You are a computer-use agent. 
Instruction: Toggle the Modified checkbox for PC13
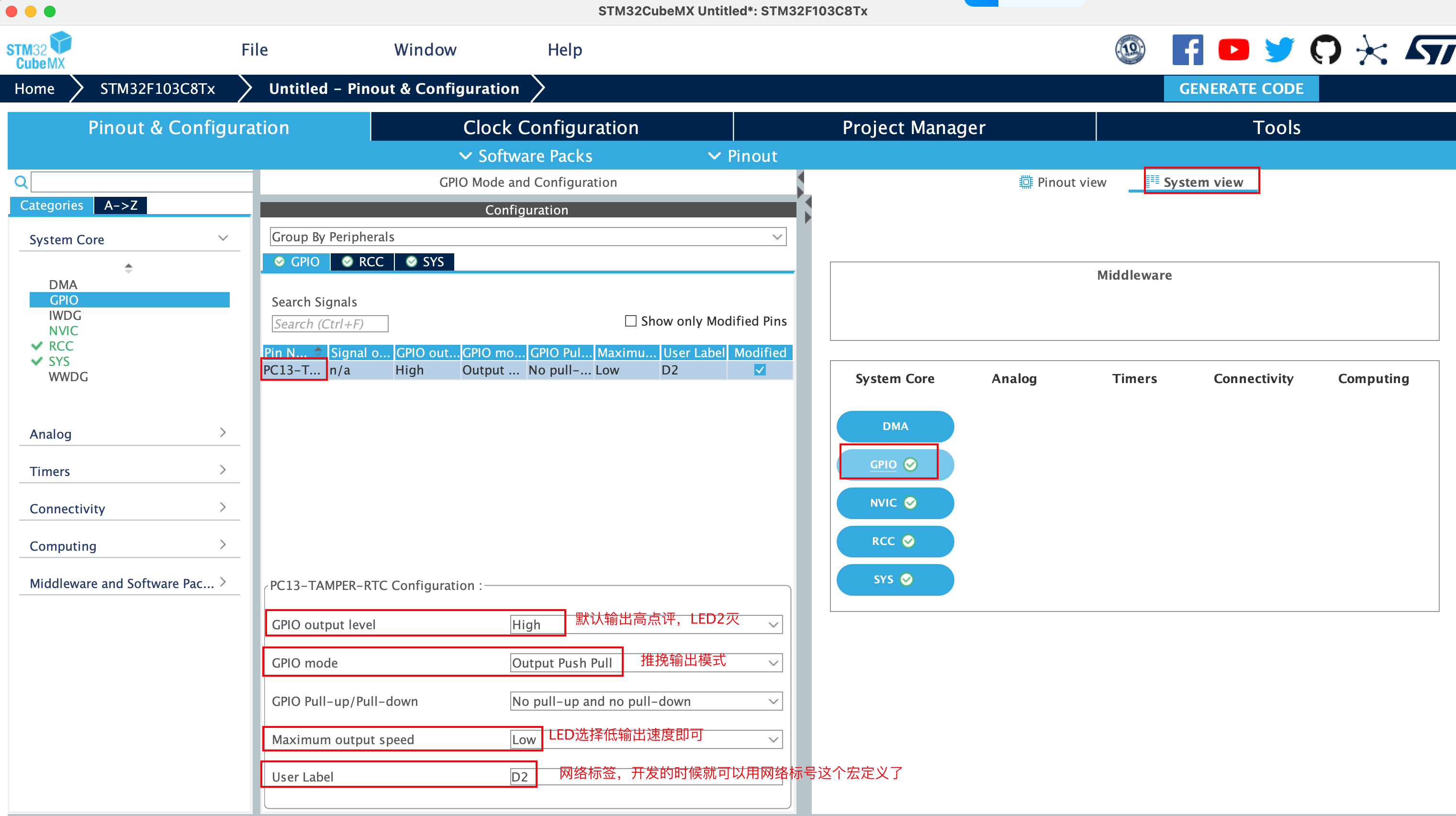pos(760,370)
